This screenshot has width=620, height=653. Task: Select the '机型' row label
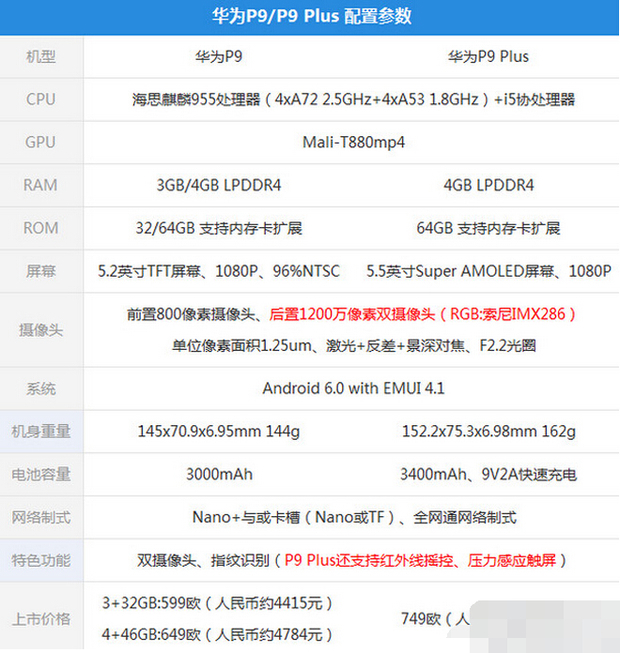41,56
